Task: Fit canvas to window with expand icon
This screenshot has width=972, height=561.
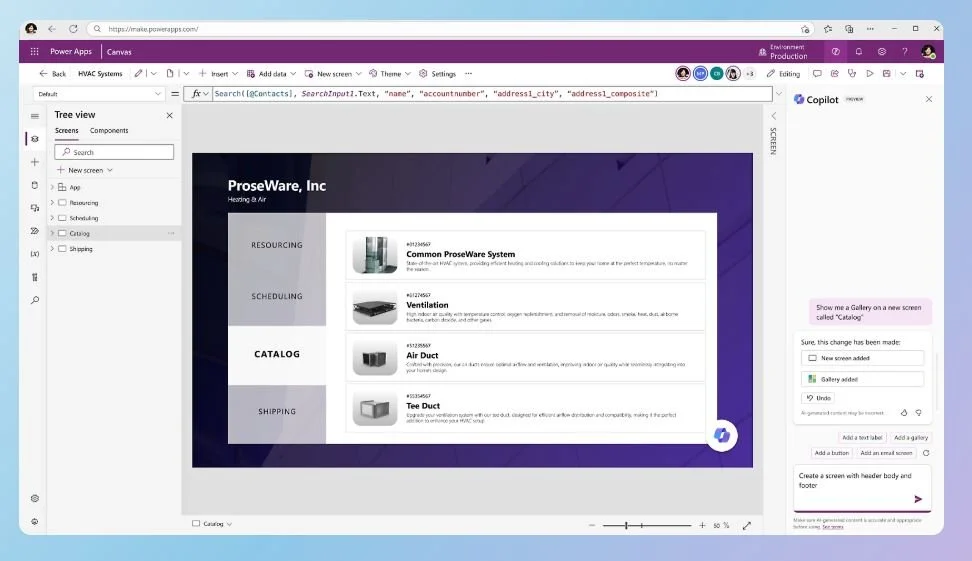Action: point(747,525)
